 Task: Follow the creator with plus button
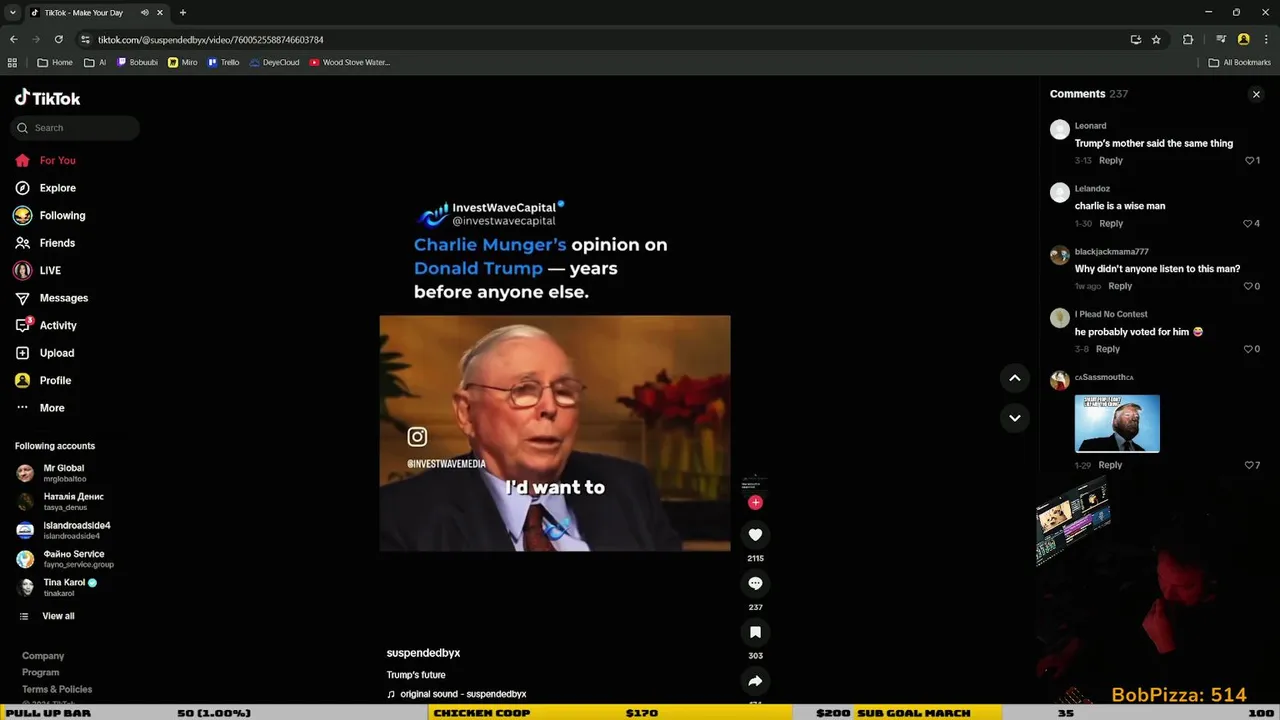755,502
